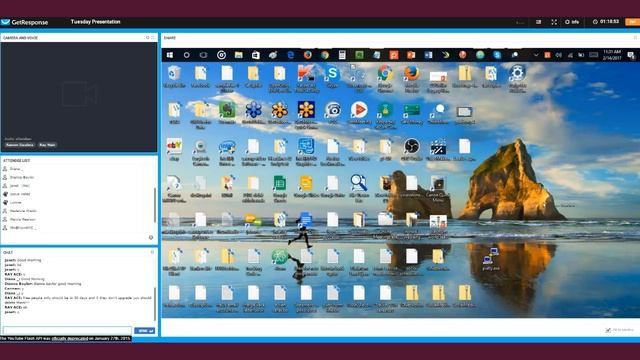Click the Chat panel options icon

(x=152, y=252)
